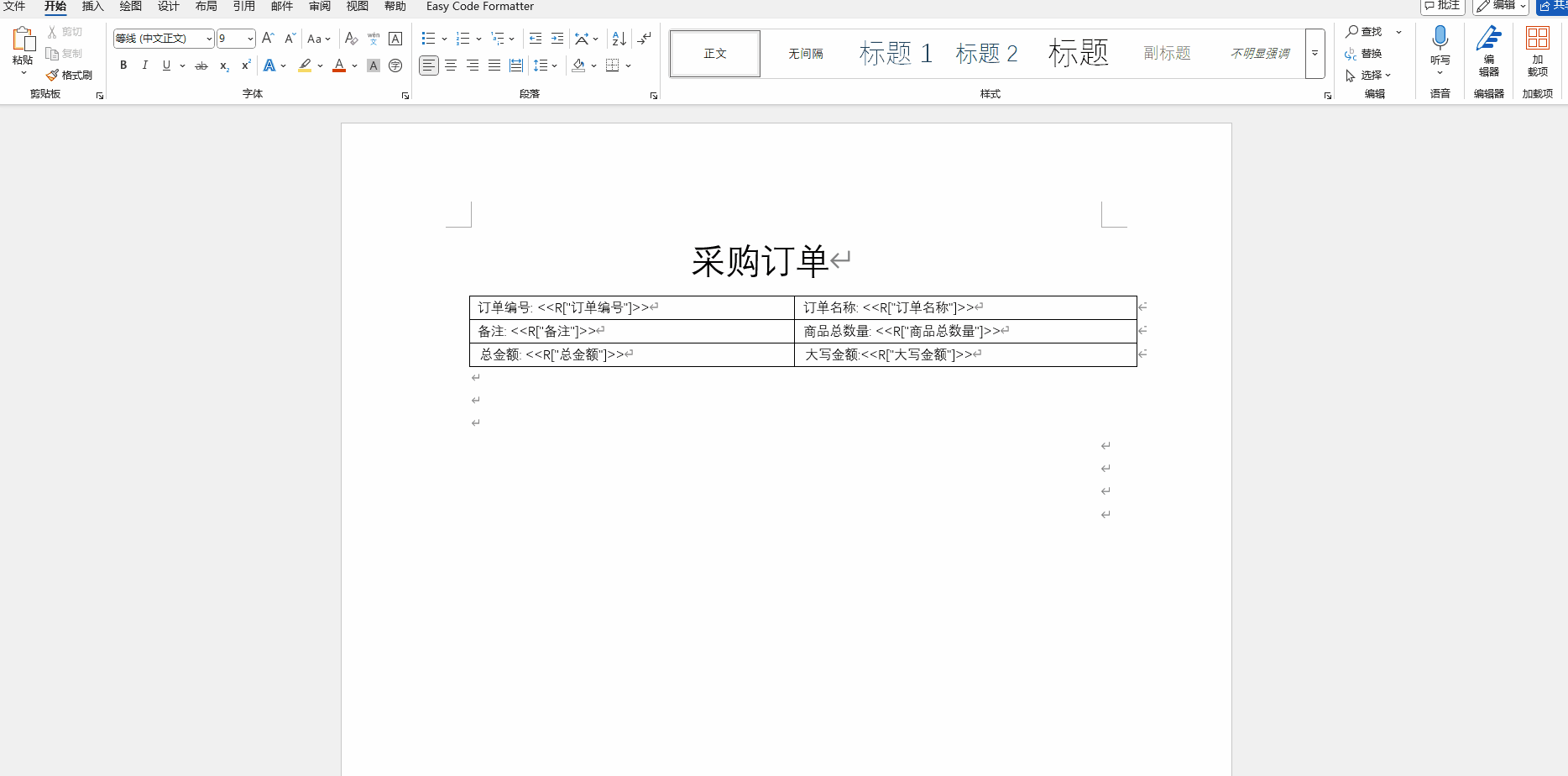Open the font name dropdown
Image resolution: width=1568 pixels, height=776 pixels.
[x=209, y=39]
